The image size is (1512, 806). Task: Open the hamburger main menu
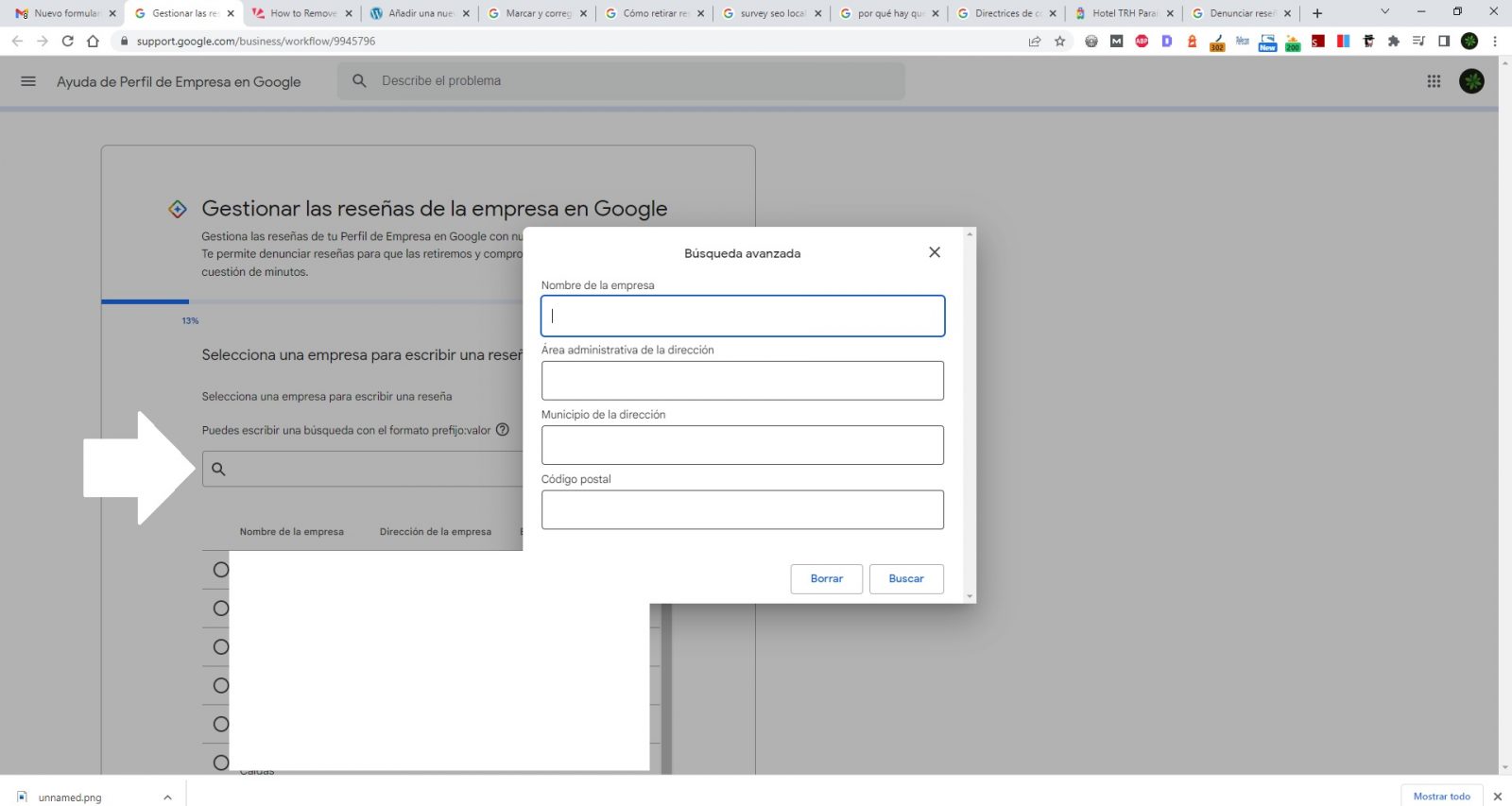(28, 81)
